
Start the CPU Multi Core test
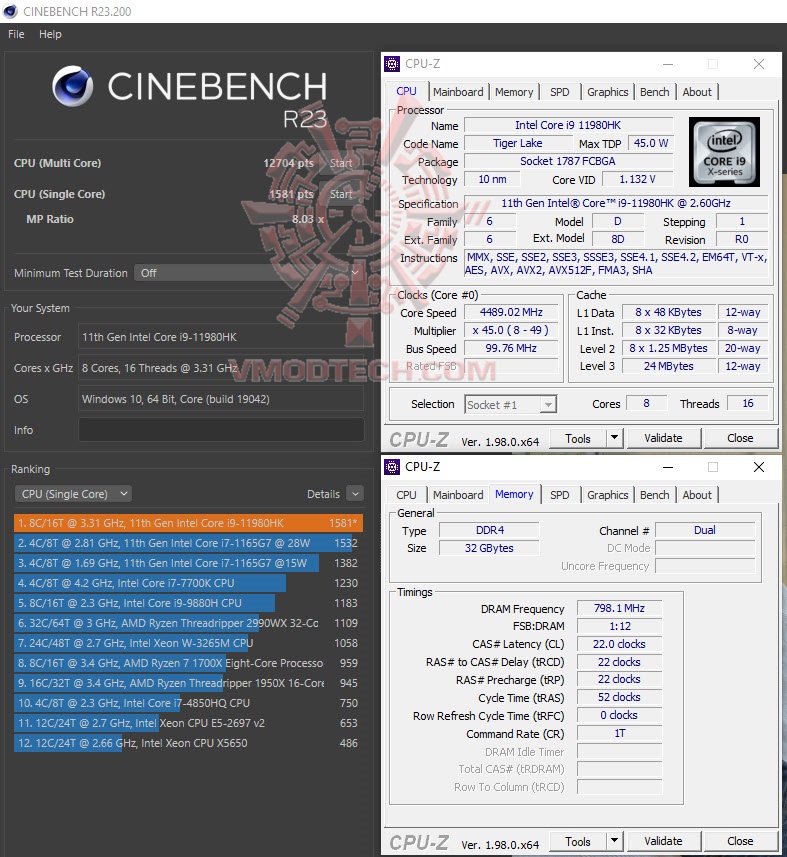[341, 163]
